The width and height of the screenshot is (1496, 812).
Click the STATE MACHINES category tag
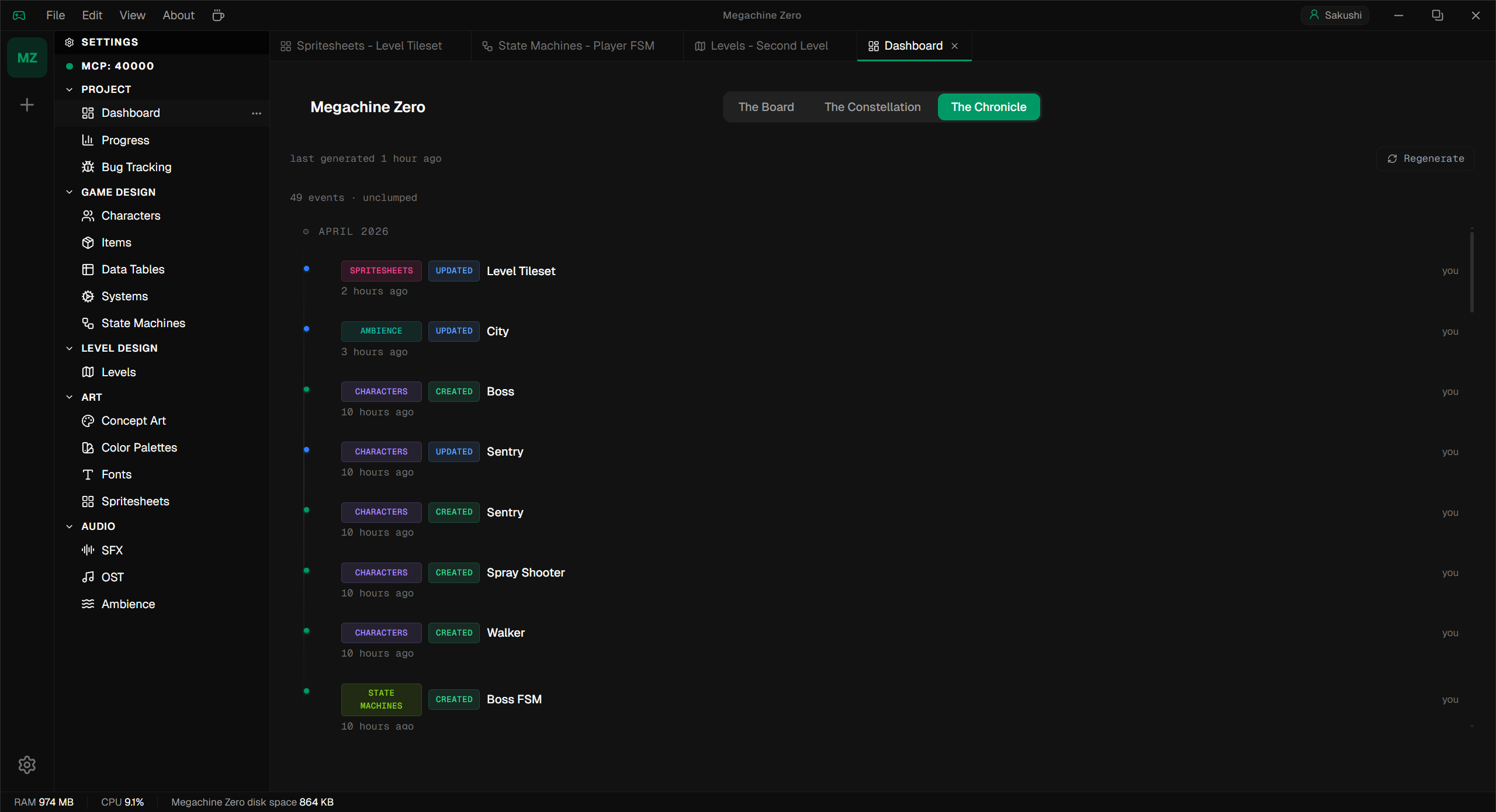pyautogui.click(x=381, y=699)
